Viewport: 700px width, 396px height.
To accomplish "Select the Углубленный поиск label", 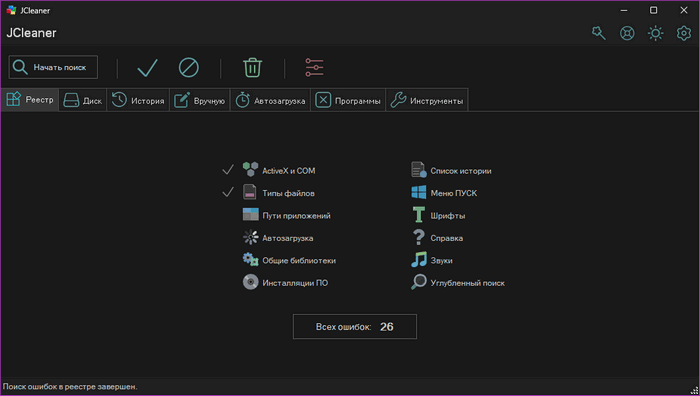I will point(467,283).
